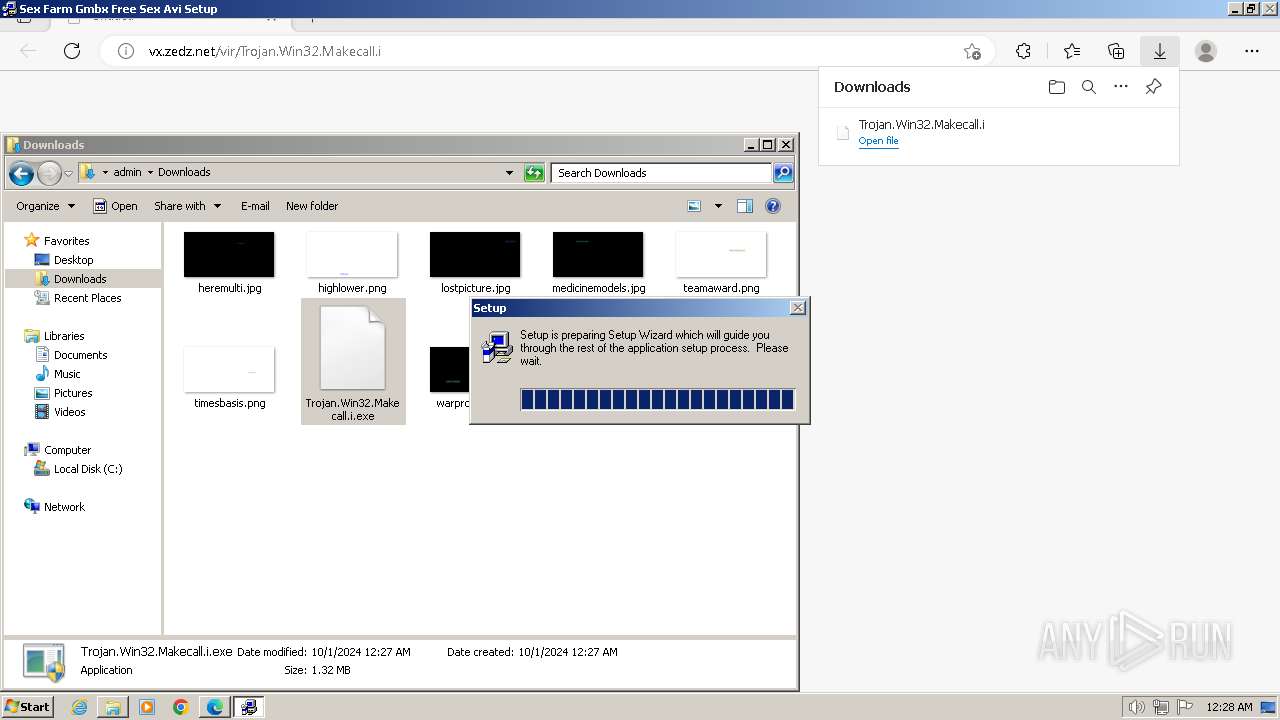Click the Explorer search magnifier button
This screenshot has height=720, width=1280.
pos(783,173)
